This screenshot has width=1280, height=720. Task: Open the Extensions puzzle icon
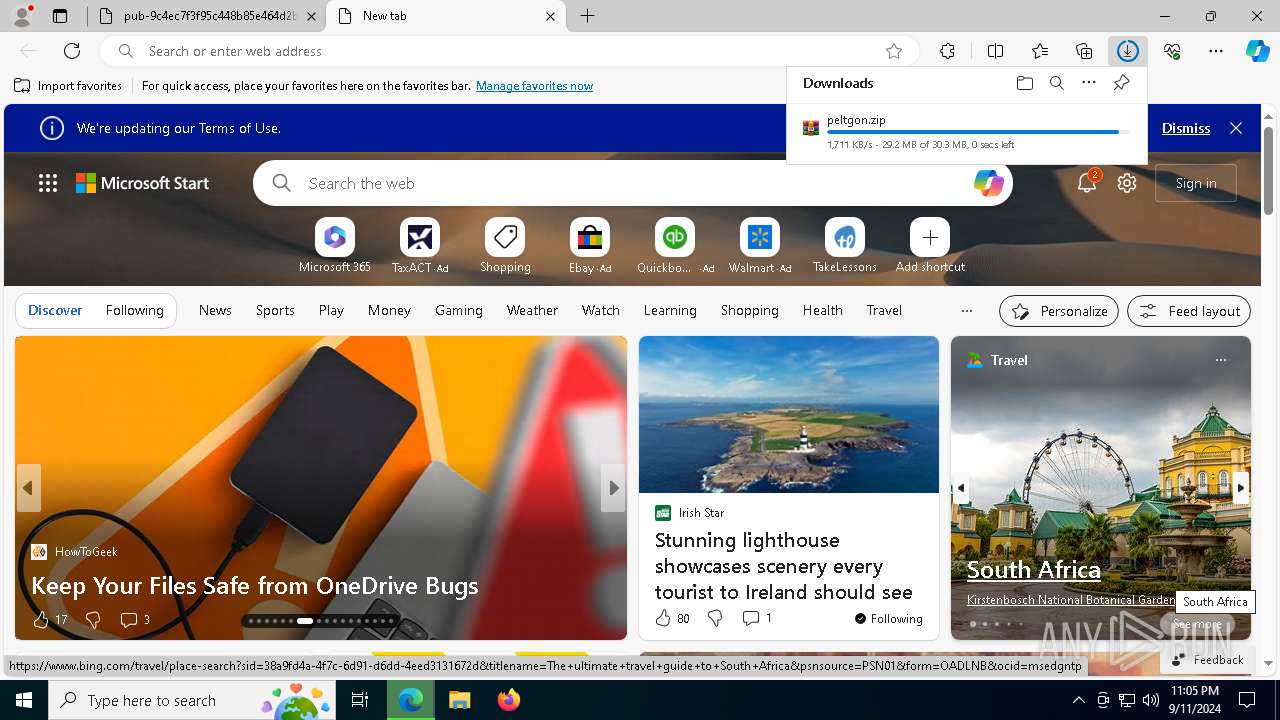click(948, 51)
